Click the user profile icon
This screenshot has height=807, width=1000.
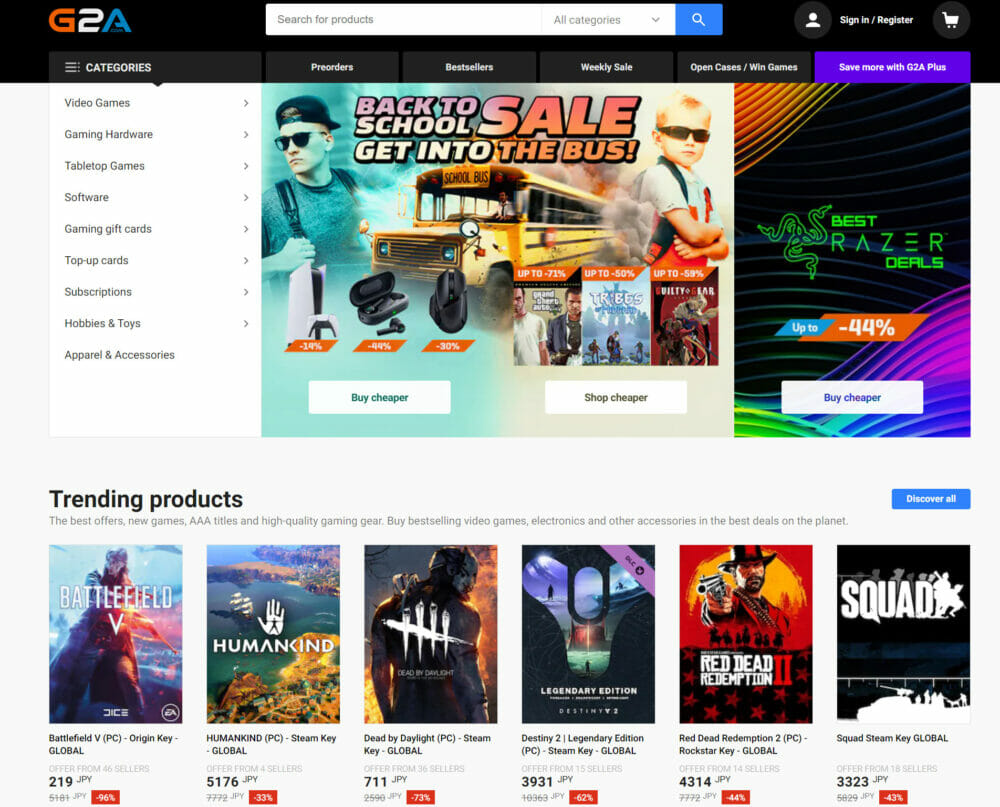[812, 20]
